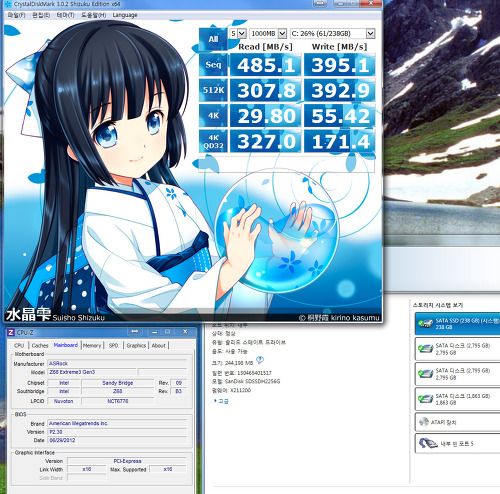Click the Seq write value 395.1

pyautogui.click(x=340, y=65)
